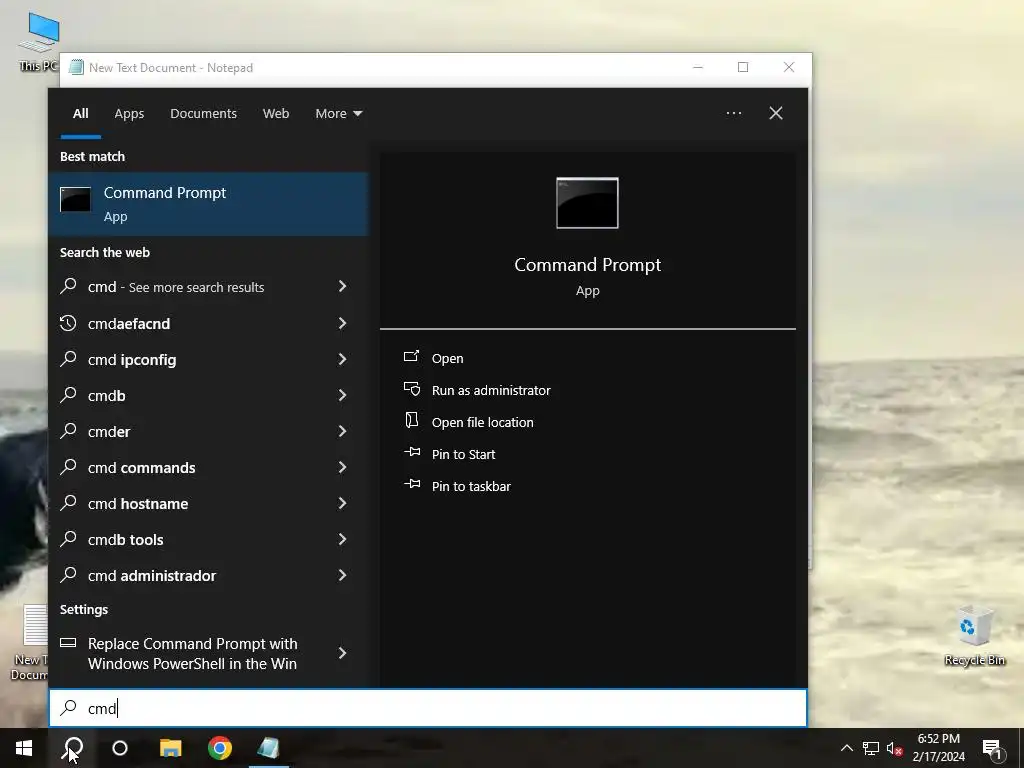Switch to the Apps tab
Image resolution: width=1024 pixels, height=768 pixels.
pyautogui.click(x=129, y=114)
